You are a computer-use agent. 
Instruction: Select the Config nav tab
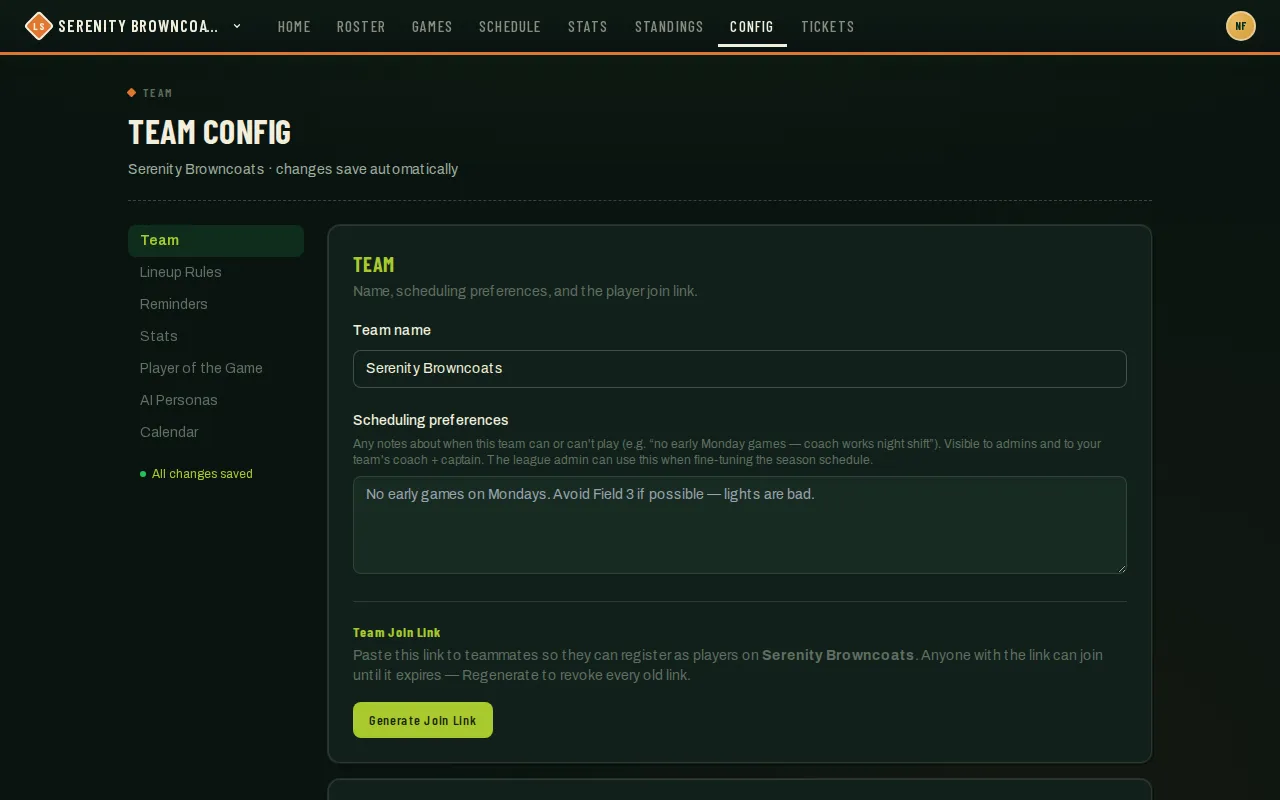click(752, 27)
